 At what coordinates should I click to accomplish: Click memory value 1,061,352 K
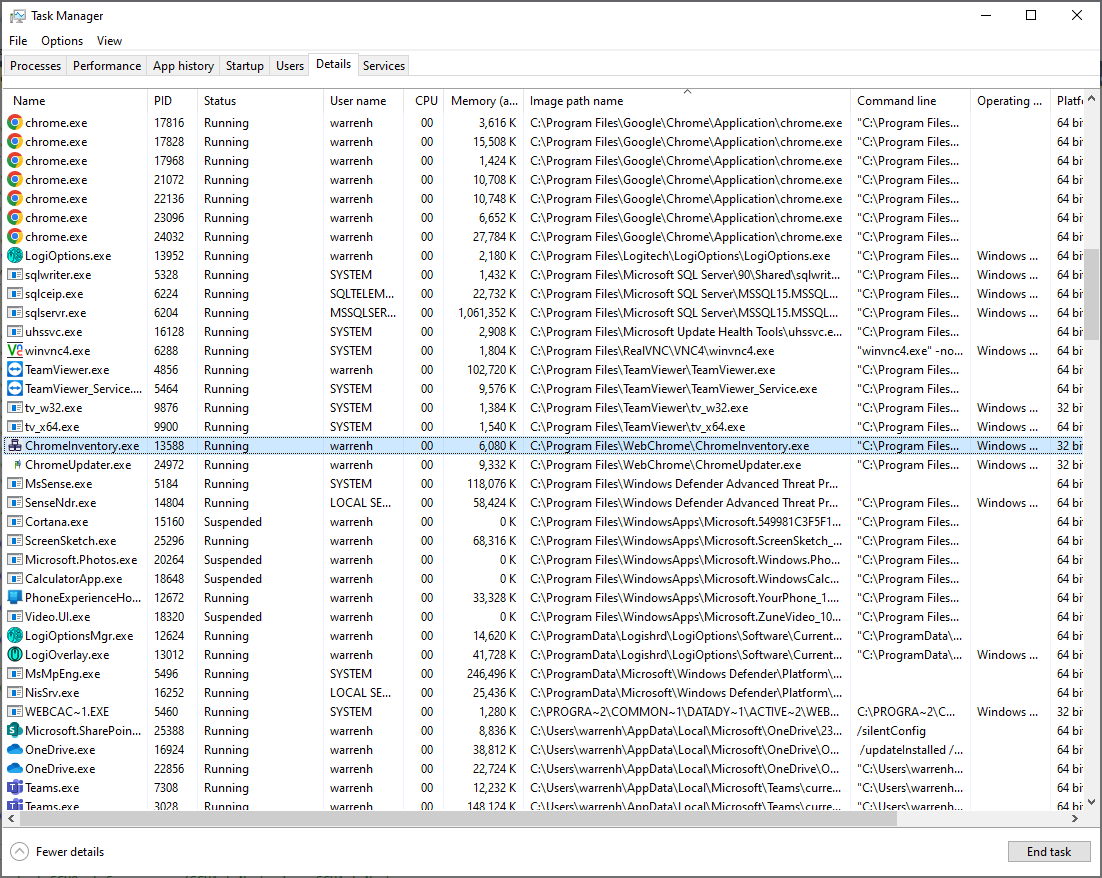487,313
